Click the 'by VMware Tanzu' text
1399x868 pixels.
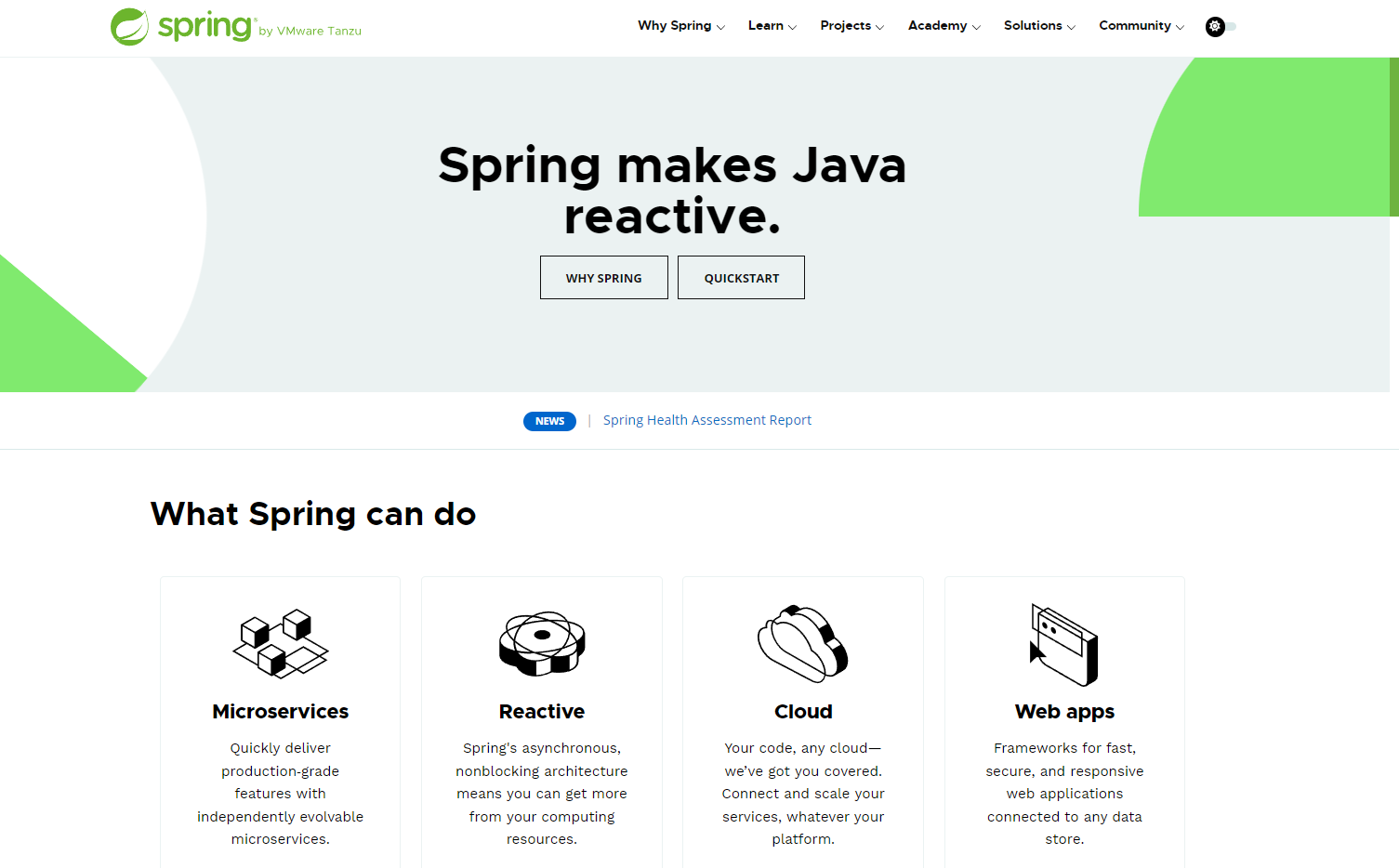(x=310, y=31)
